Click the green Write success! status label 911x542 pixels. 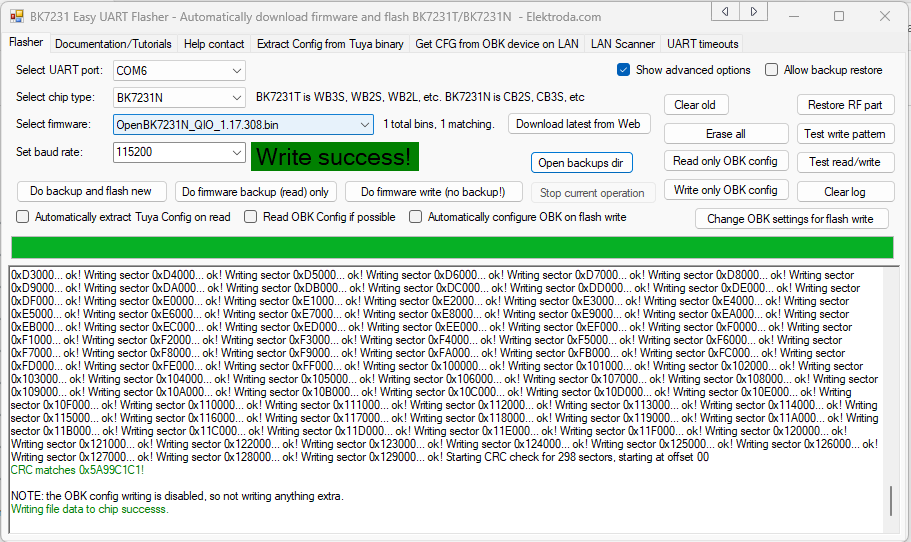335,157
